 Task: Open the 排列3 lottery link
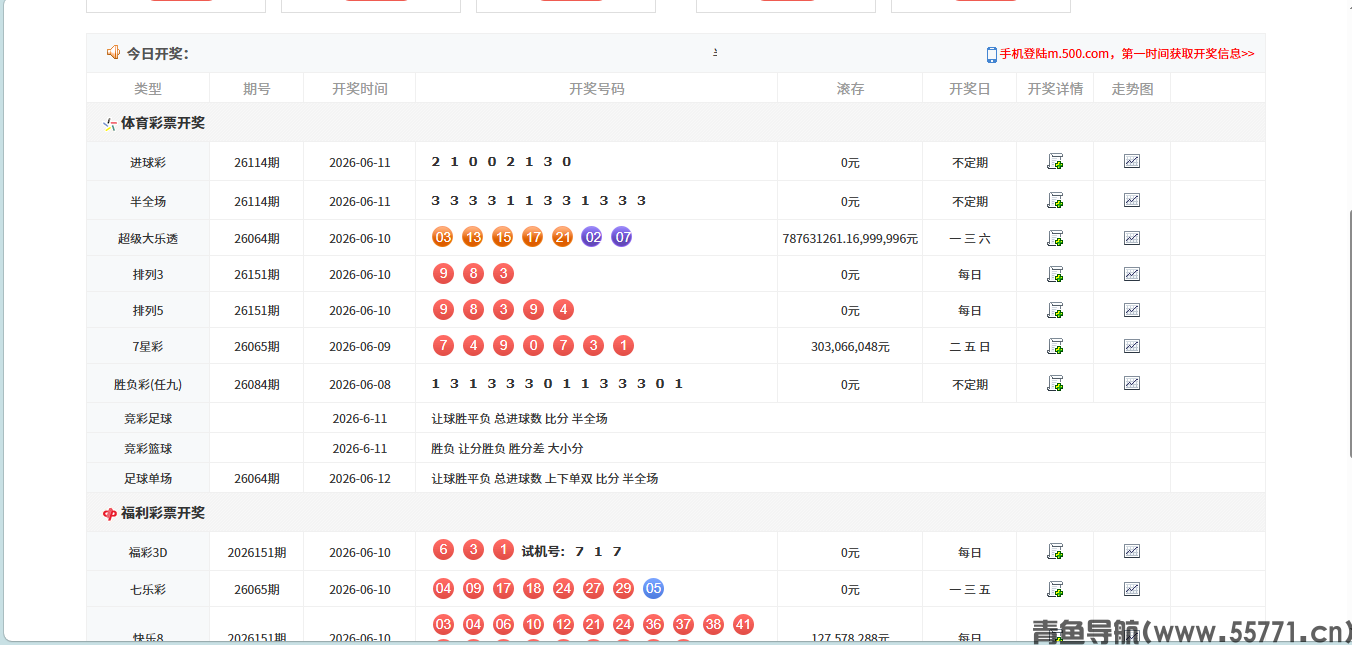coord(148,275)
